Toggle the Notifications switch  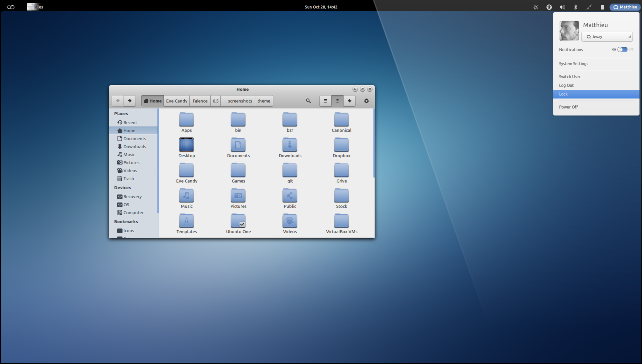(x=622, y=50)
